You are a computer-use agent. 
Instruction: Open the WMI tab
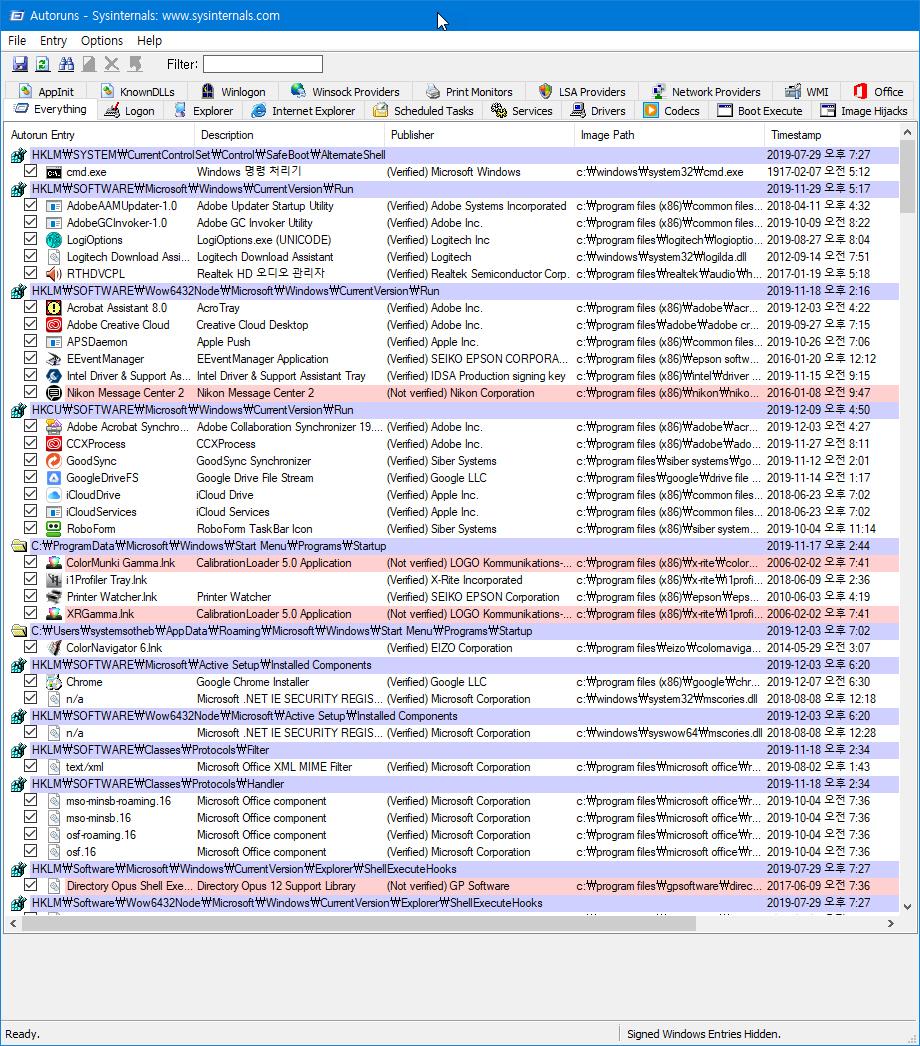coord(807,91)
